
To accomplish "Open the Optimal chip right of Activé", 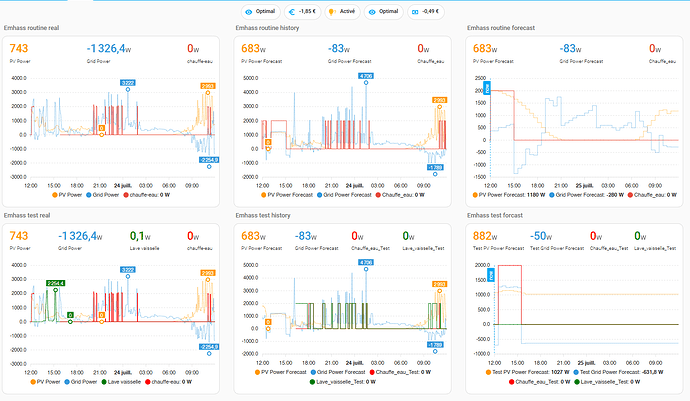I will point(384,12).
